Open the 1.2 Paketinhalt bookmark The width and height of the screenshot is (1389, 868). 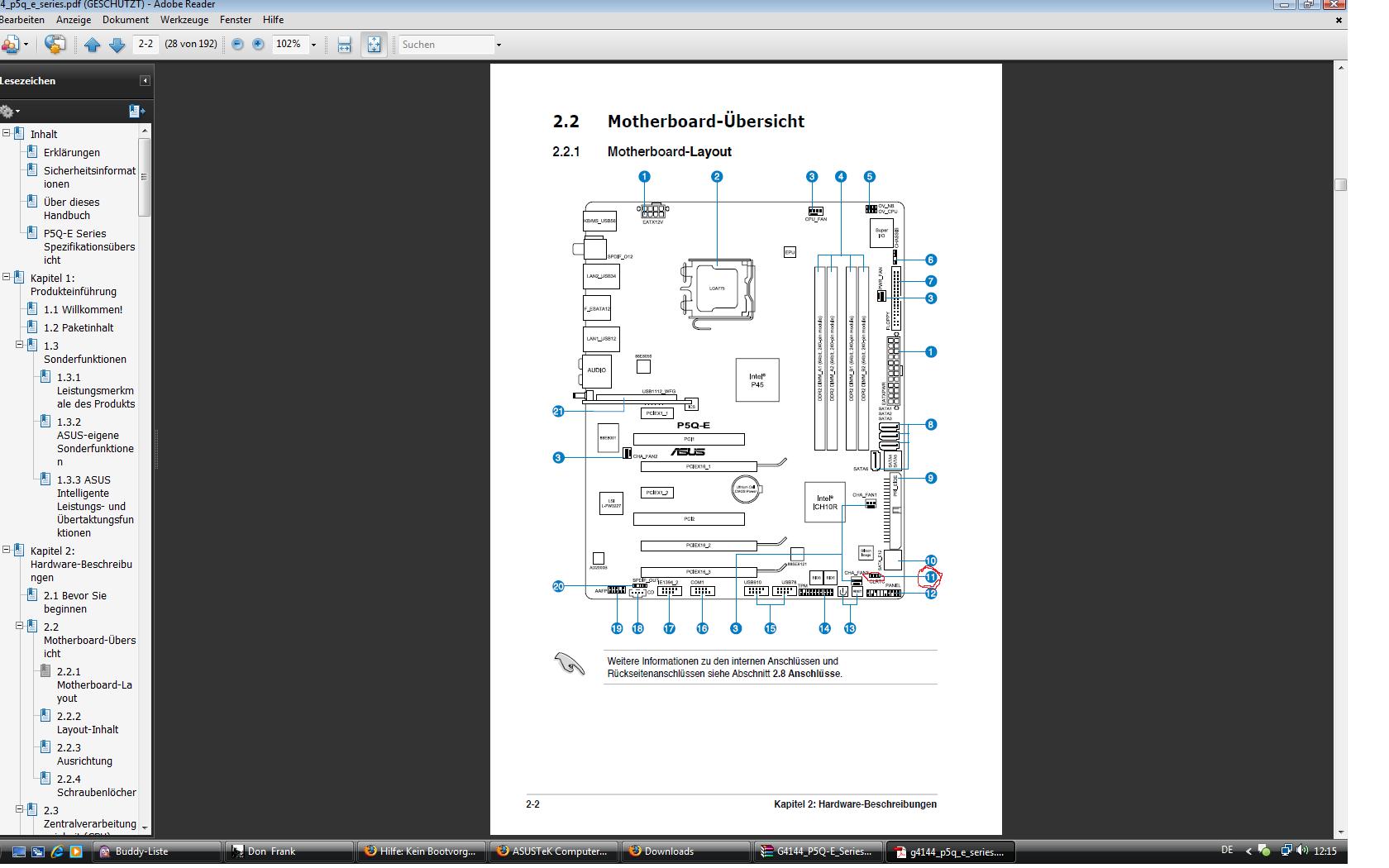[79, 327]
